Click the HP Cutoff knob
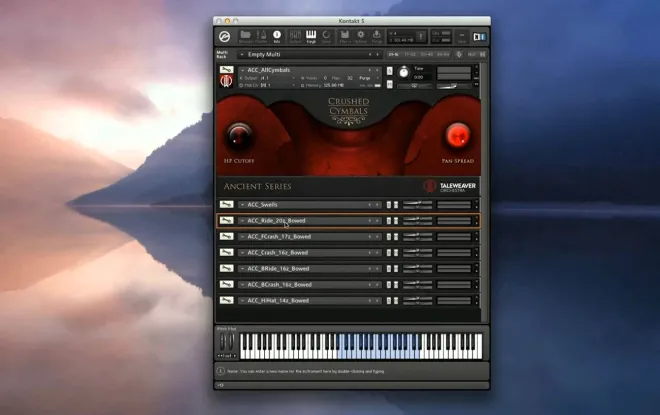This screenshot has width=660, height=415. pyautogui.click(x=239, y=137)
